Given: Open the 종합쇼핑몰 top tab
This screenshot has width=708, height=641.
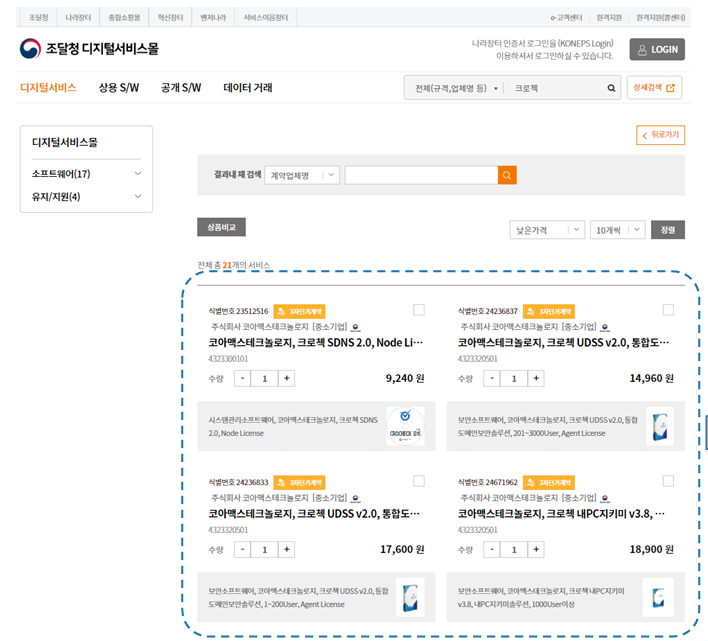Looking at the screenshot, I should coord(124,17).
